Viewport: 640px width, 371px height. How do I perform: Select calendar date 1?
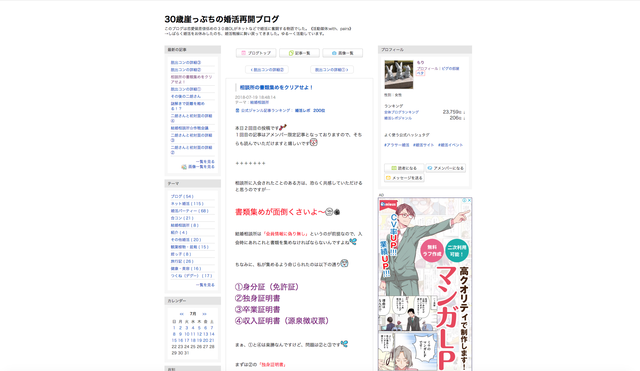(174, 328)
